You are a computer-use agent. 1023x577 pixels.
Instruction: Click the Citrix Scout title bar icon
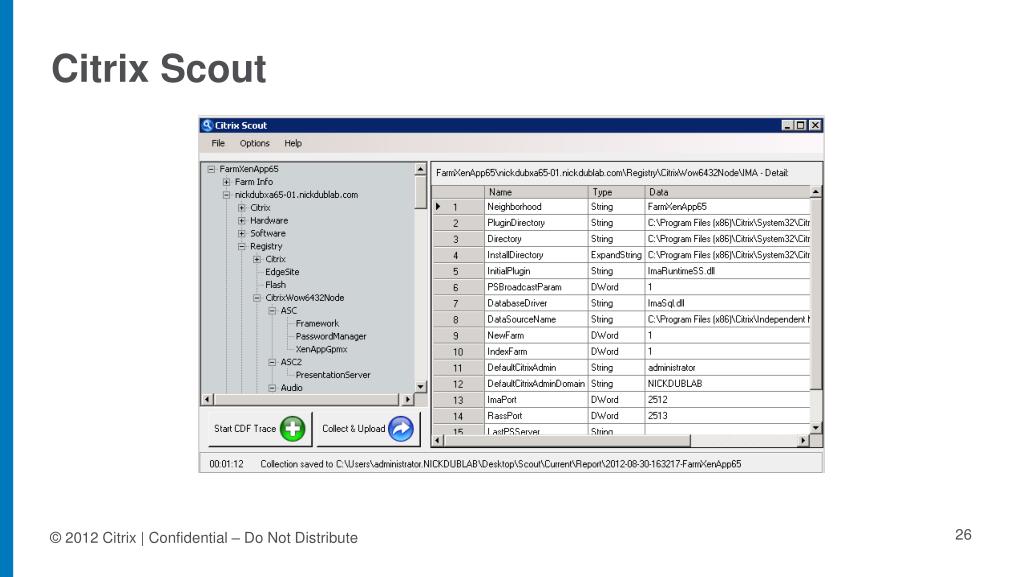click(x=207, y=125)
